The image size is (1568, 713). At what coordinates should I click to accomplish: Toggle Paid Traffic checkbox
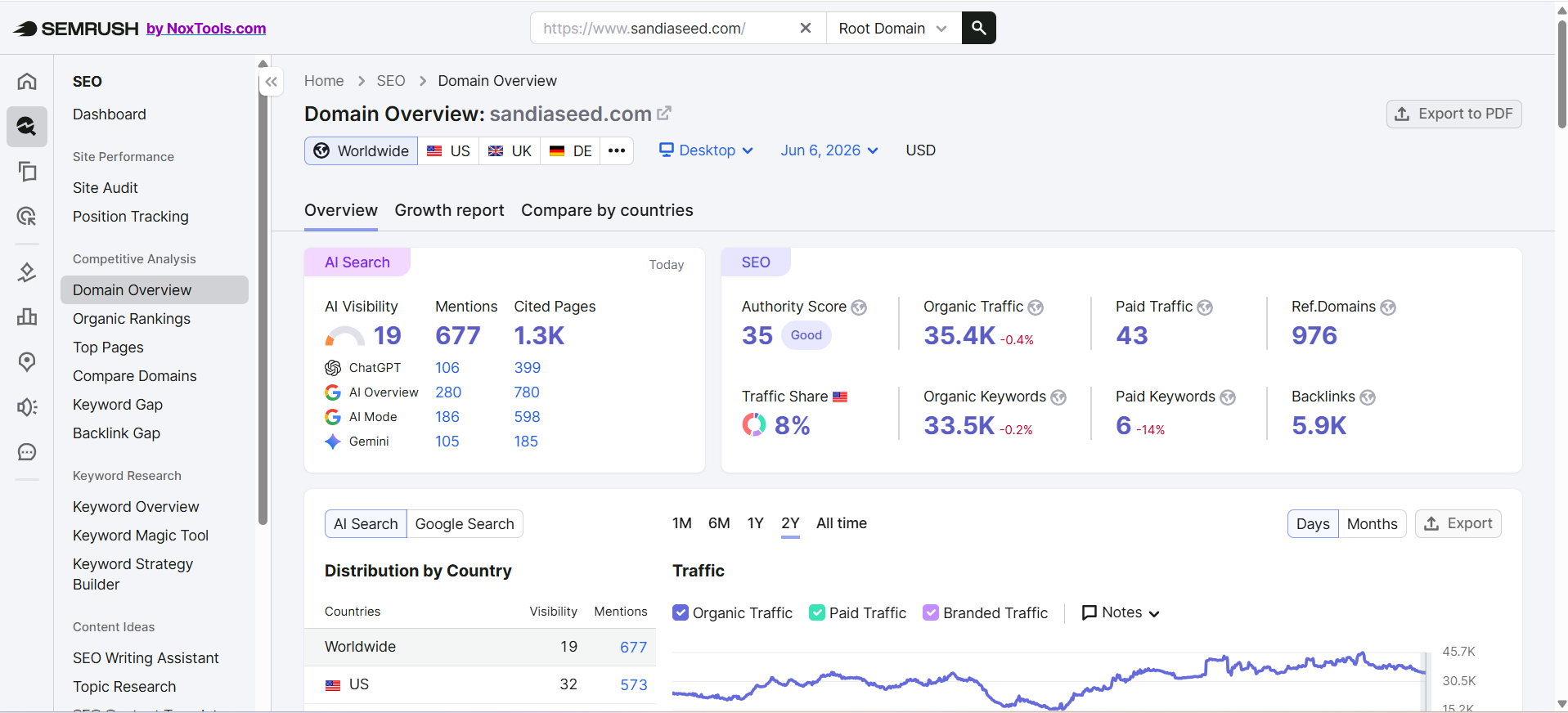[817, 612]
